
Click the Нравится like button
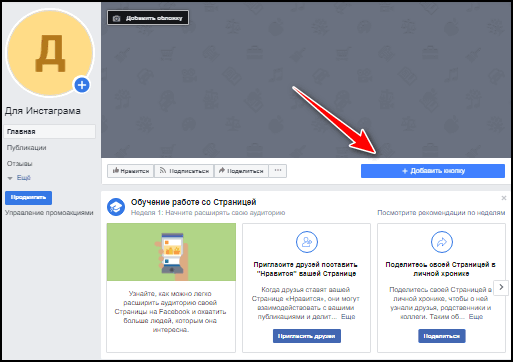pyautogui.click(x=130, y=171)
